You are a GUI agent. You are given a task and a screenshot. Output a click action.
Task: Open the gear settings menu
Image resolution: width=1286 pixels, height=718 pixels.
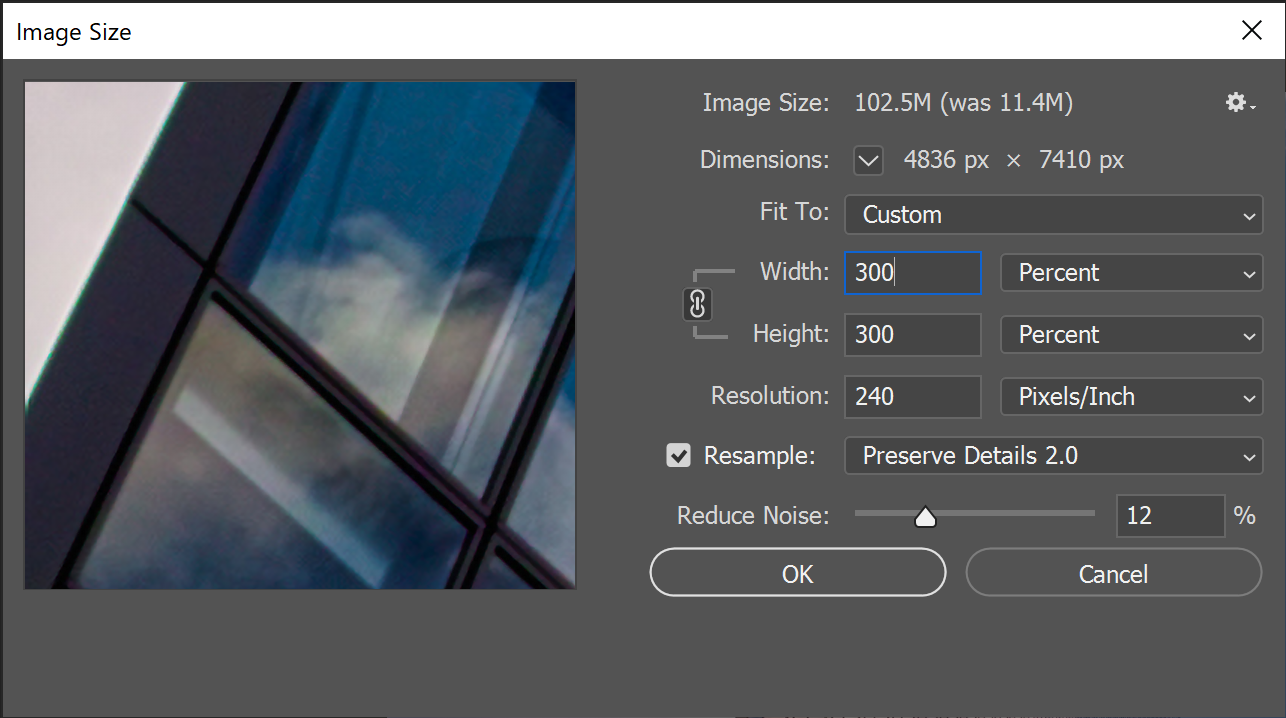(x=1240, y=103)
